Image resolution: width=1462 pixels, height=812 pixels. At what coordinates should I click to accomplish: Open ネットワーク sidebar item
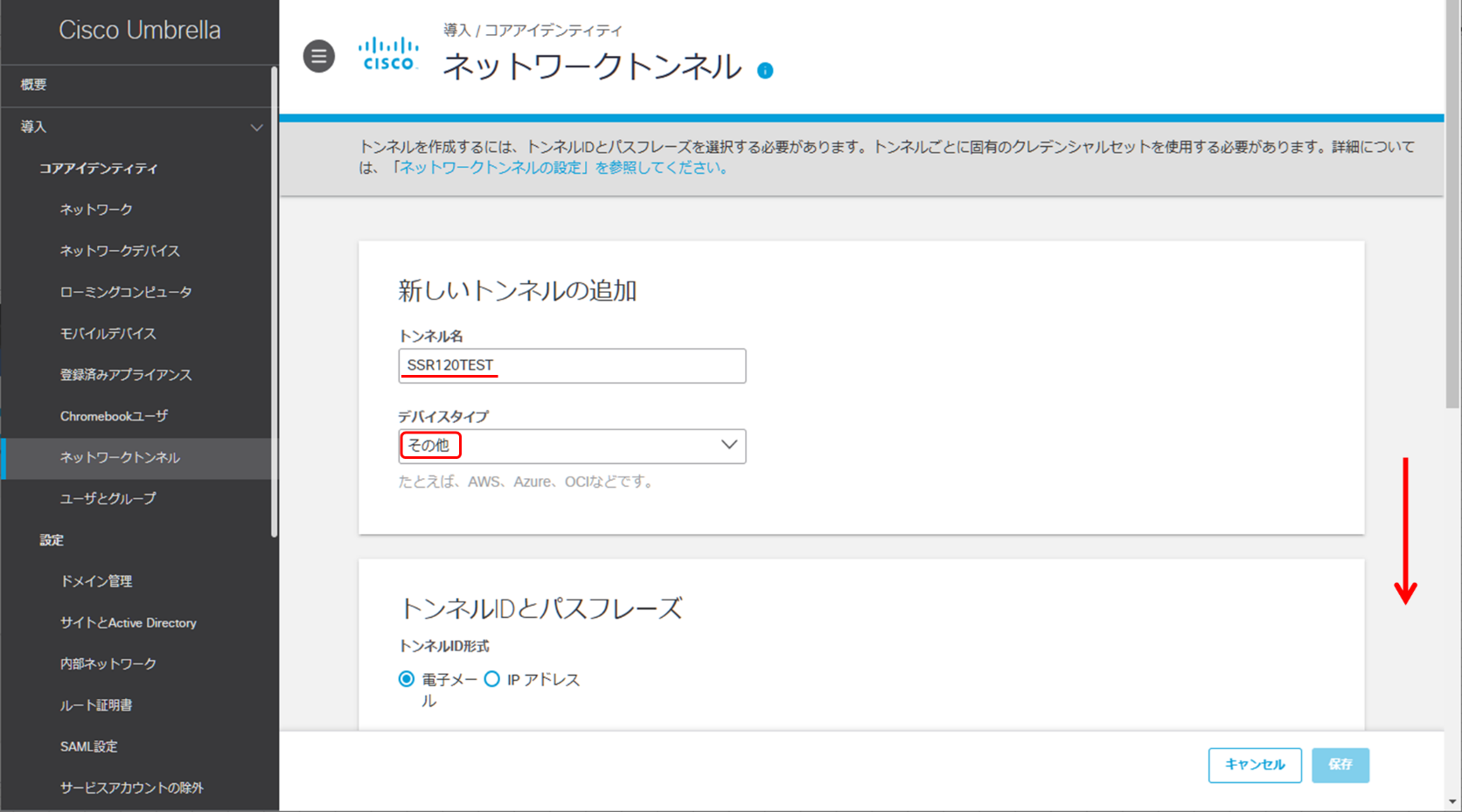click(96, 210)
